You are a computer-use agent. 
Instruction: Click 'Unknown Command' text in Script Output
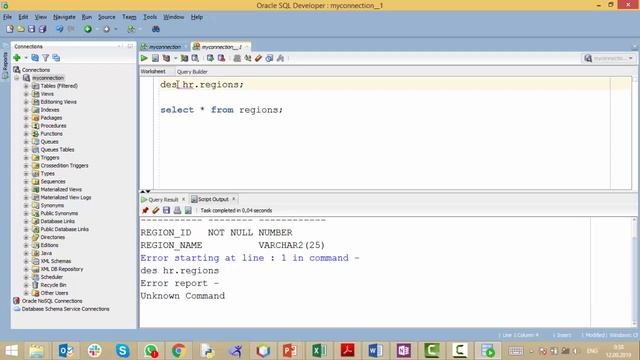[x=182, y=296]
